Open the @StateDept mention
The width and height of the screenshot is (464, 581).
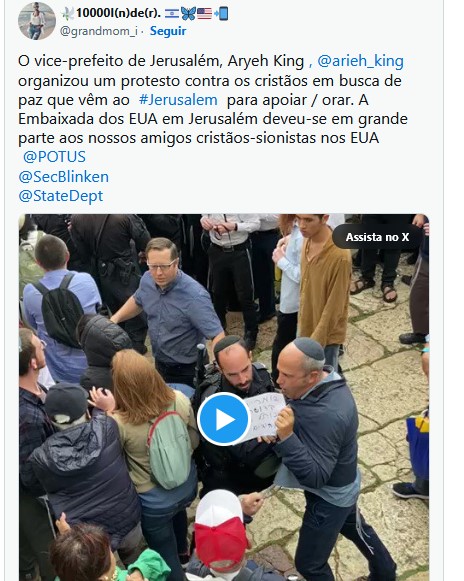tap(60, 196)
